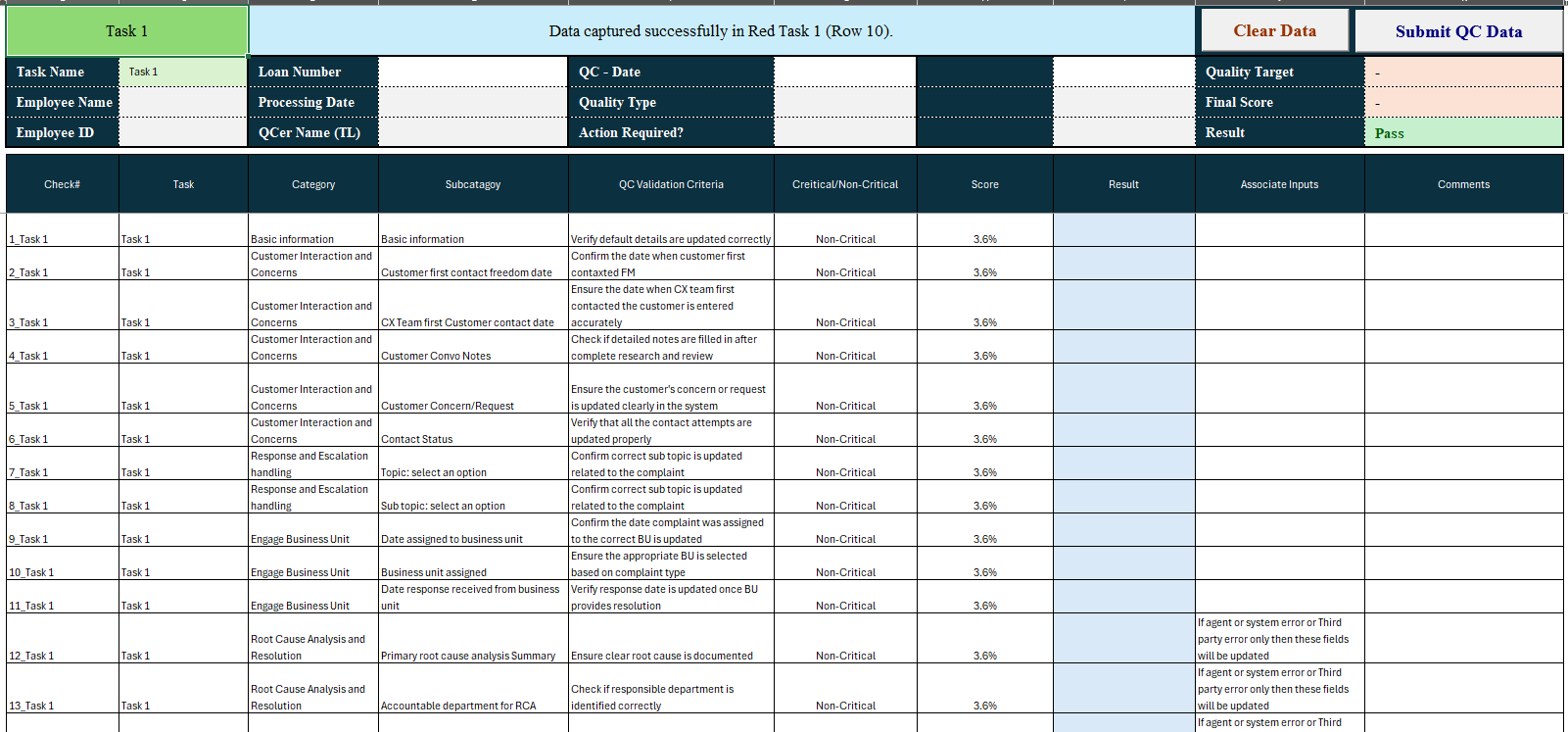The height and width of the screenshot is (732, 1568).
Task: Click the Quality Type input cell
Action: pos(845,102)
